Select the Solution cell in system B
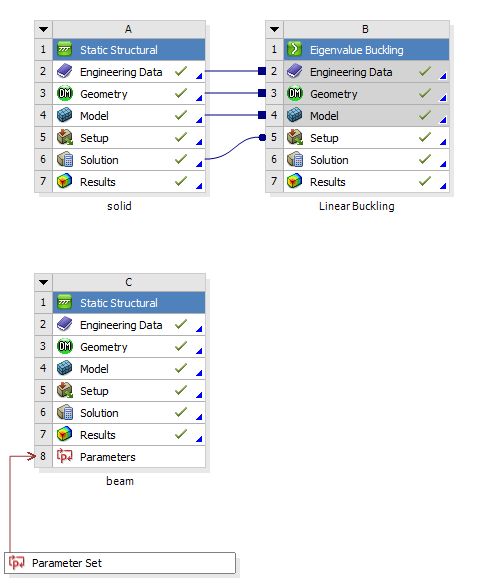This screenshot has width=489, height=584. pos(366,159)
